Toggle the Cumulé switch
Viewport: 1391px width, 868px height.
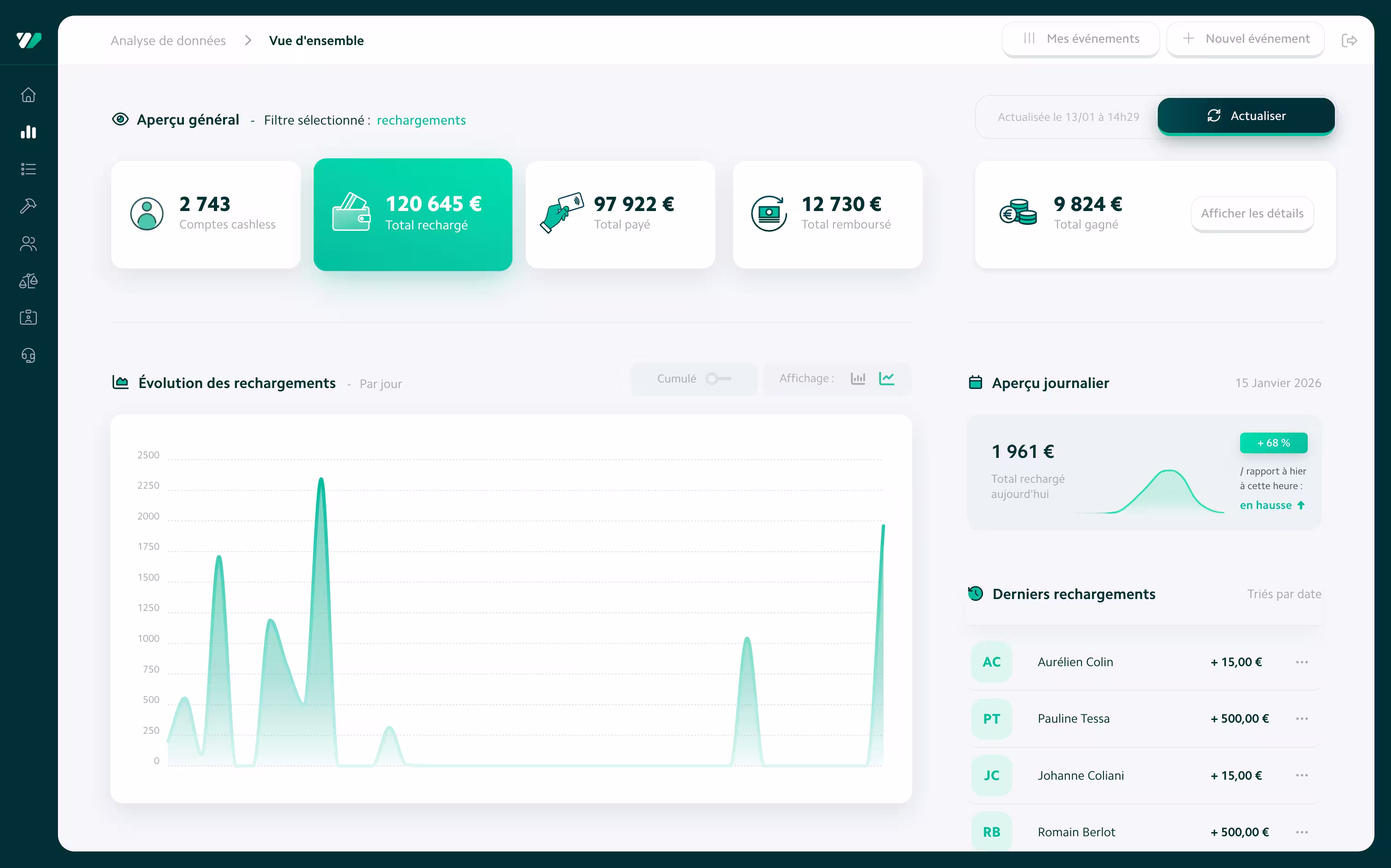[718, 378]
